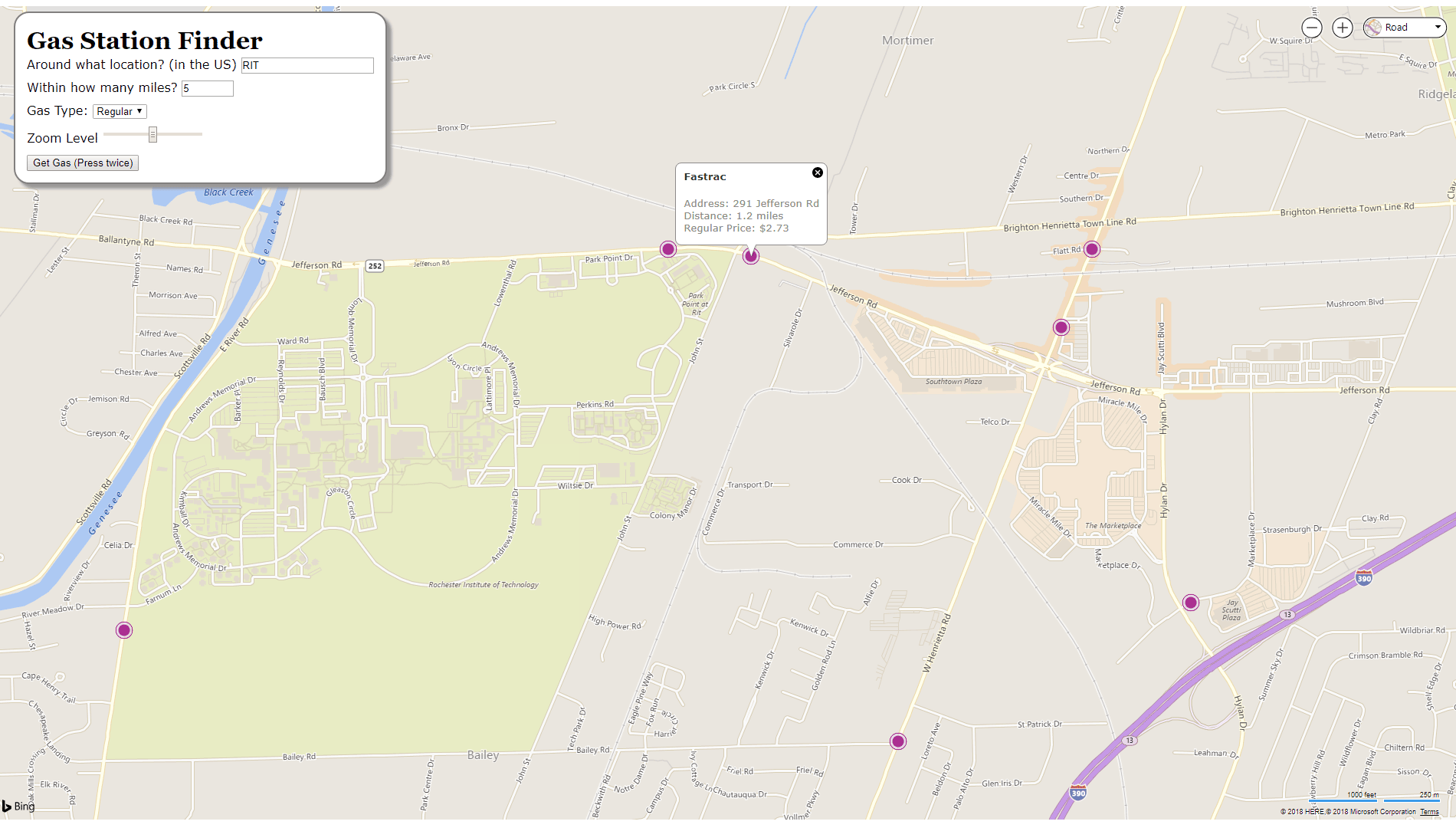Click the Fastrac title in the info popup
Image resolution: width=1456 pixels, height=828 pixels.
pos(705,177)
